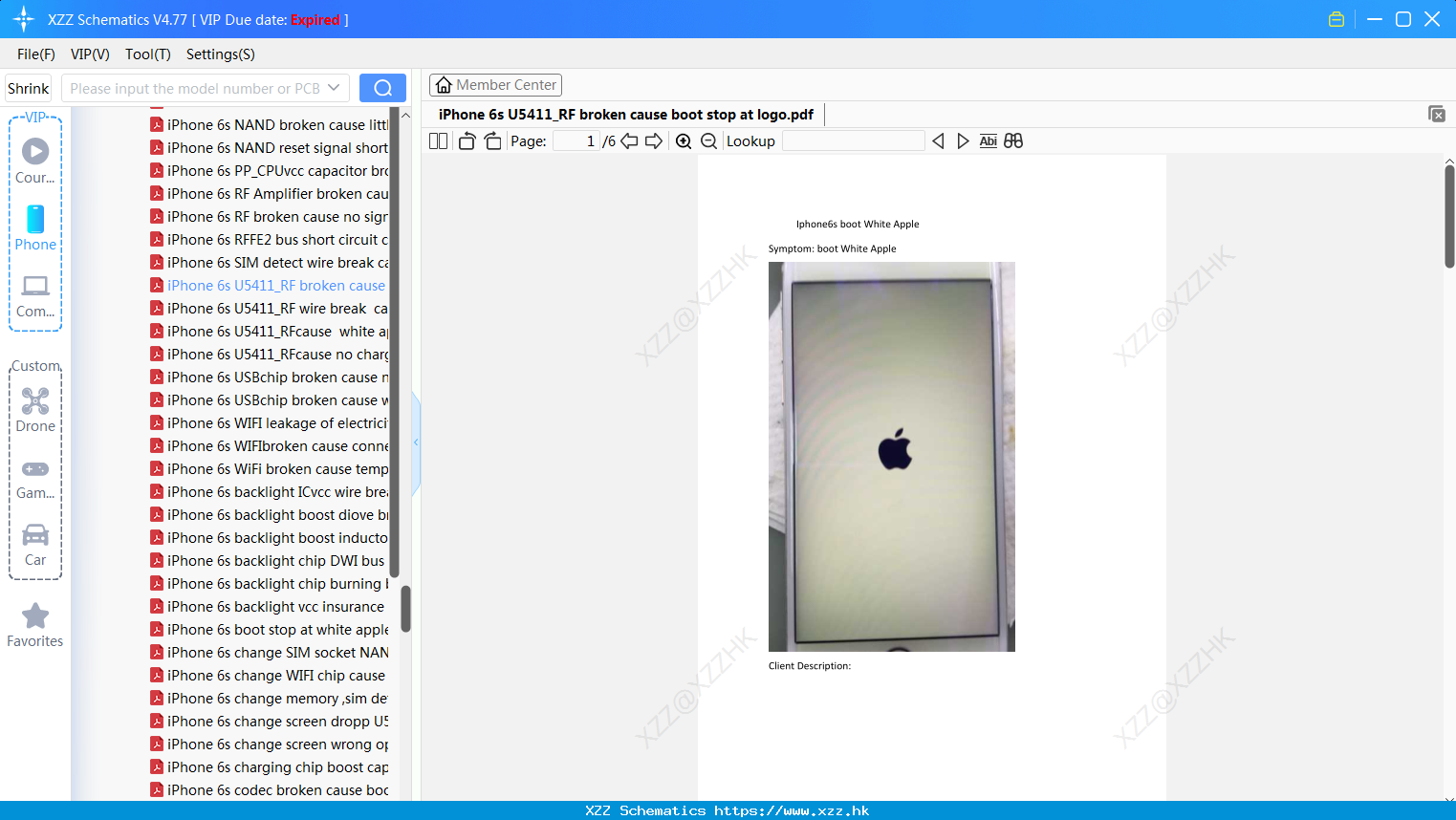Image resolution: width=1456 pixels, height=820 pixels.
Task: Open iPhone 6s RFFE2 bus short circuit file
Action: (269, 240)
